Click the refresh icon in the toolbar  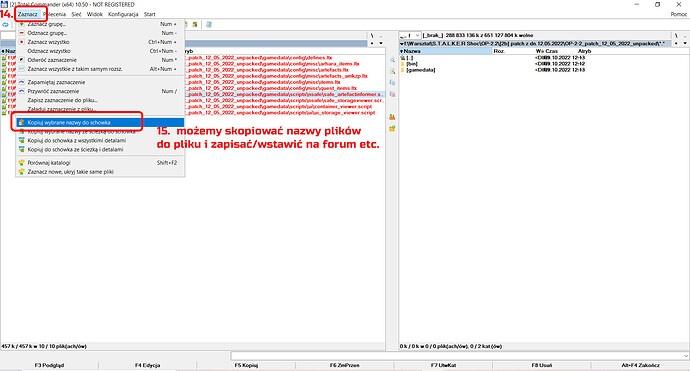[5, 25]
